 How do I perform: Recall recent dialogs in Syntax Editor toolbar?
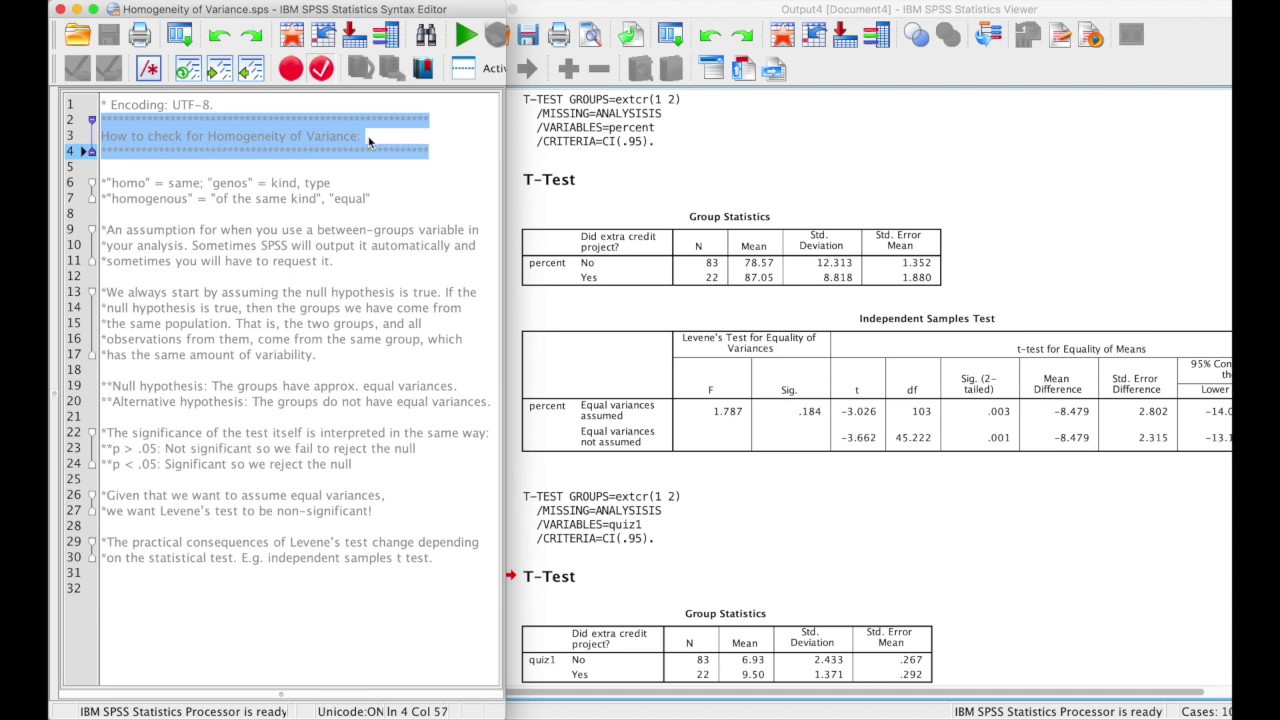point(180,36)
